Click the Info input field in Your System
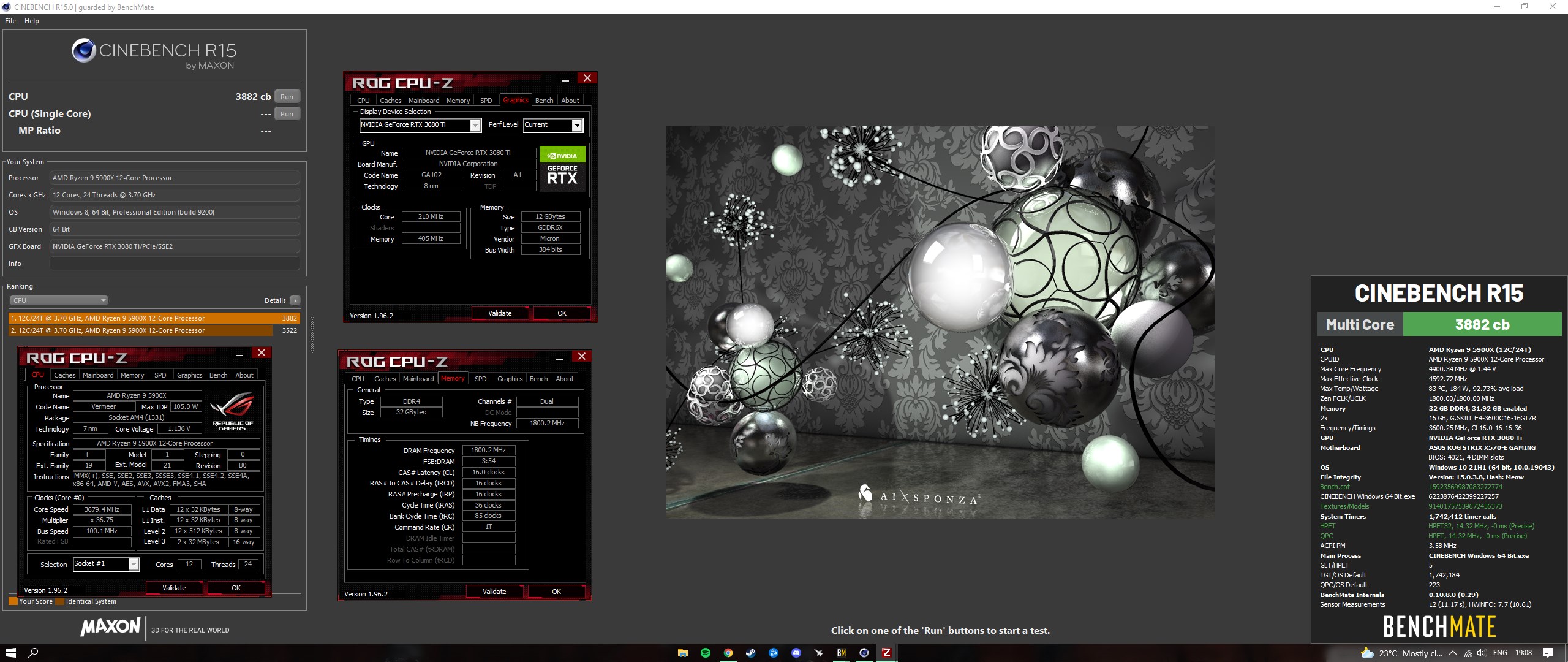The height and width of the screenshot is (662, 1568). click(175, 264)
